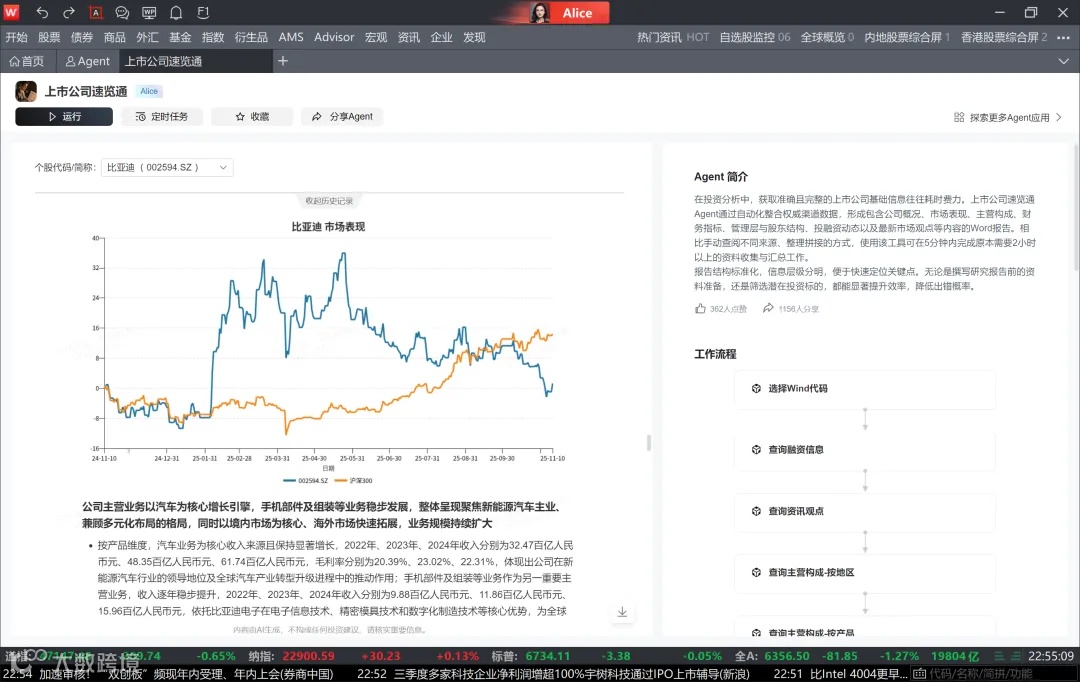
Task: Click Alice avatar in title bar
Action: coord(539,12)
